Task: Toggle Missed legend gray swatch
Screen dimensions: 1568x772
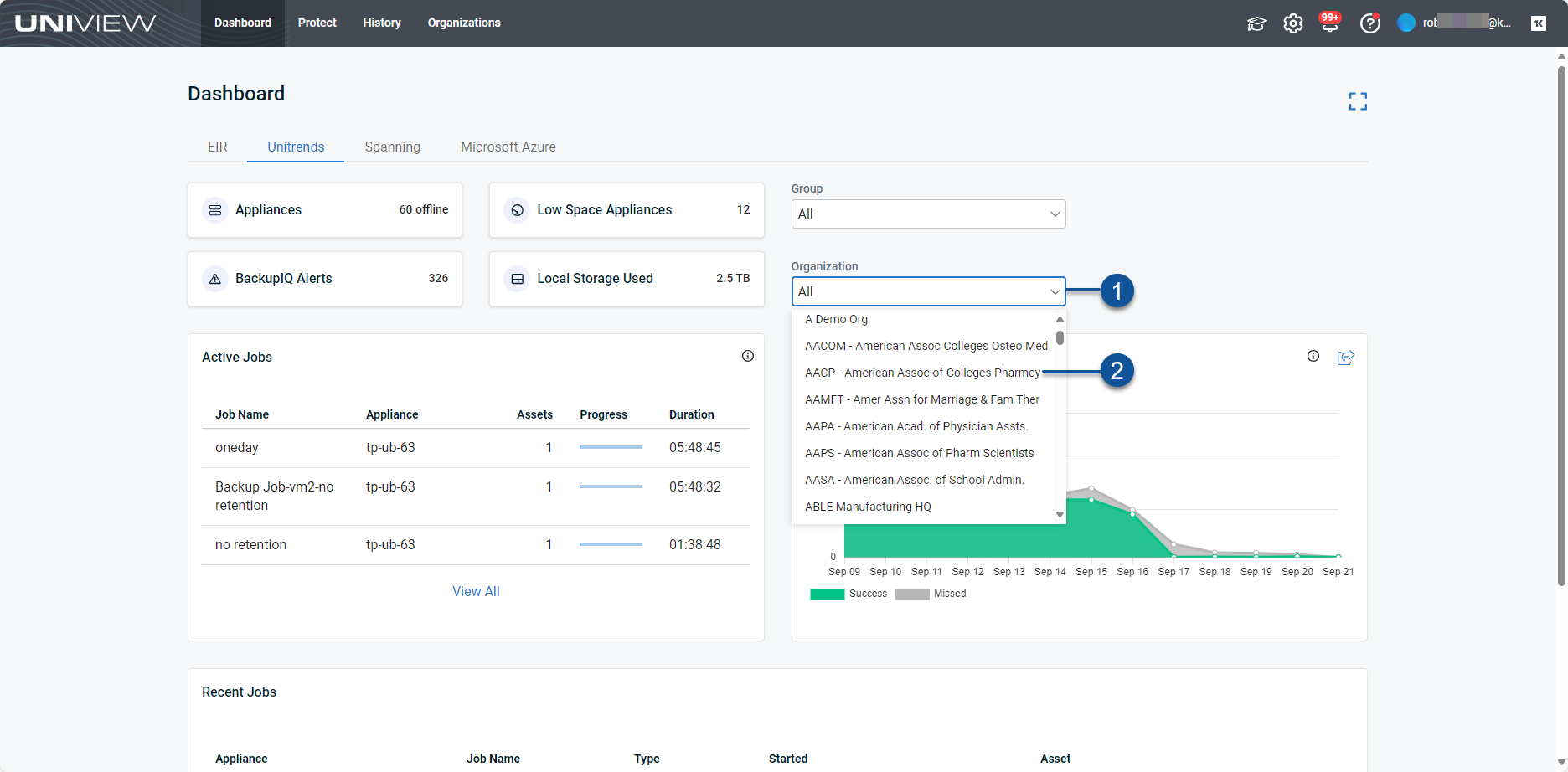Action: 912,594
